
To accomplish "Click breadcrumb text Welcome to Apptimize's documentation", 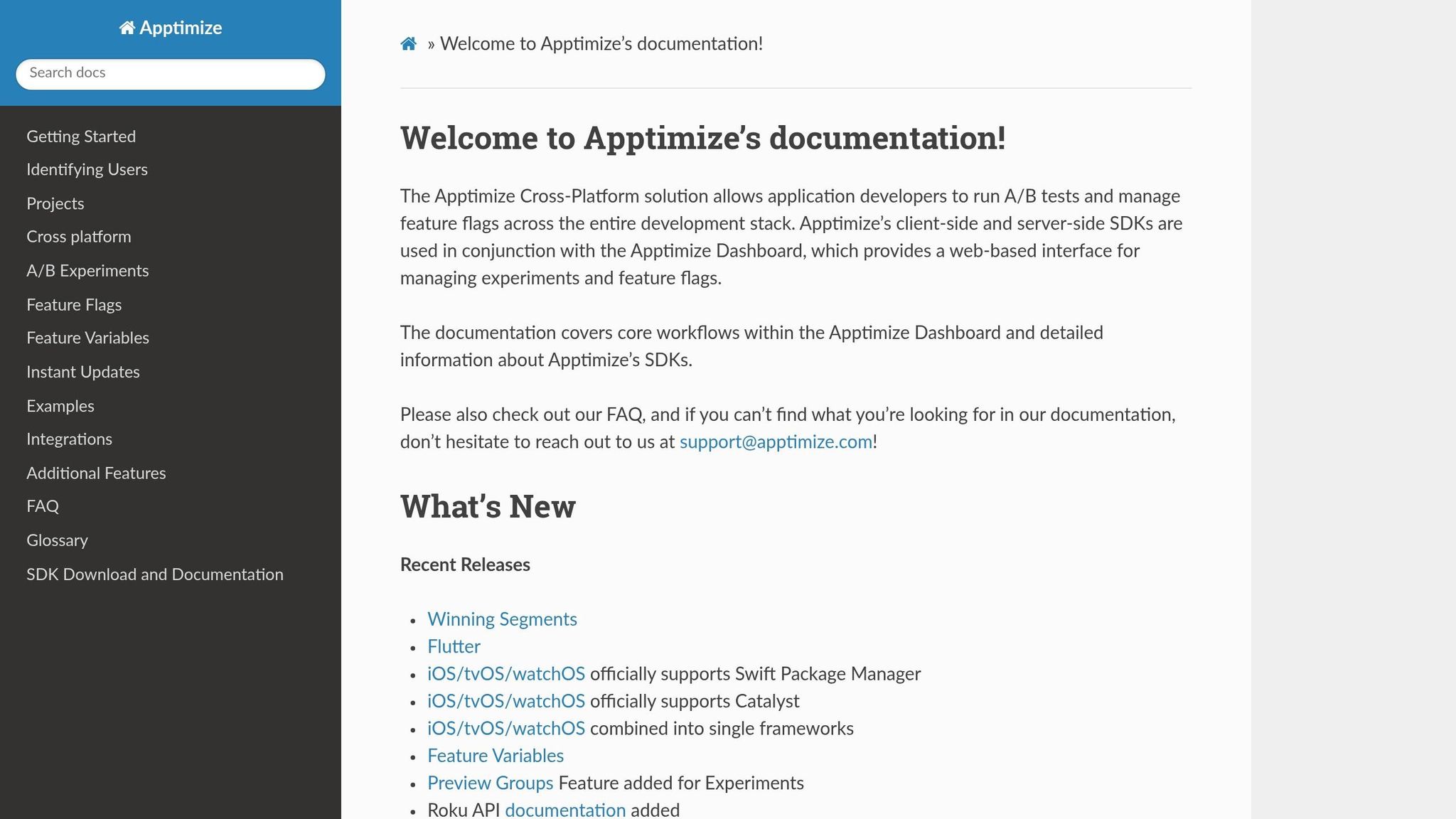I will pyautogui.click(x=601, y=44).
